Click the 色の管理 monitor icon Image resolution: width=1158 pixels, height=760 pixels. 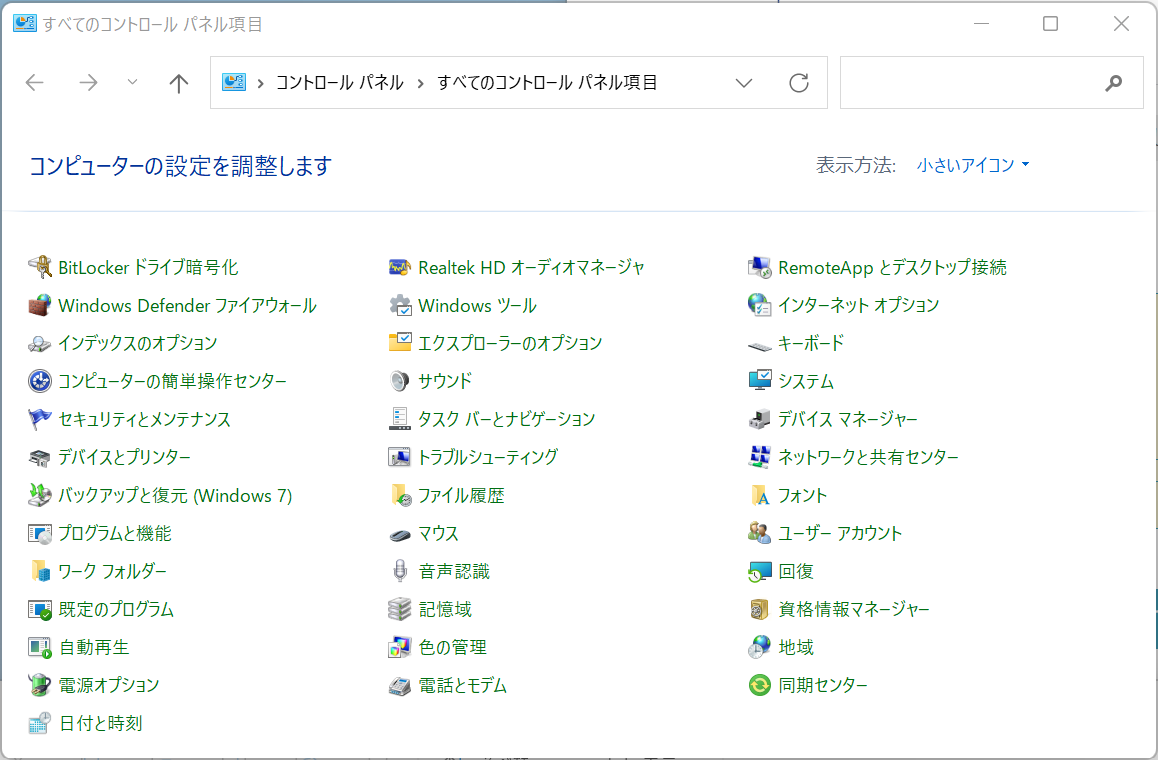pyautogui.click(x=400, y=647)
